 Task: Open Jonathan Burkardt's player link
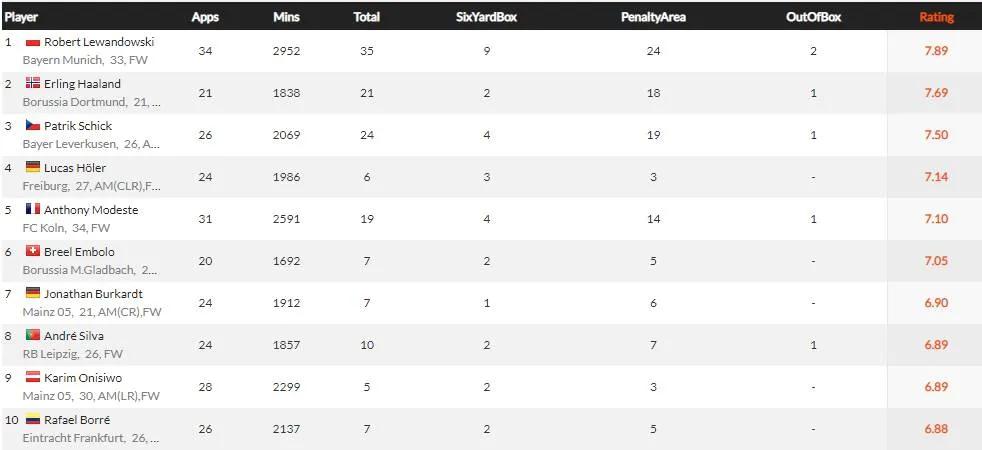[x=93, y=294]
